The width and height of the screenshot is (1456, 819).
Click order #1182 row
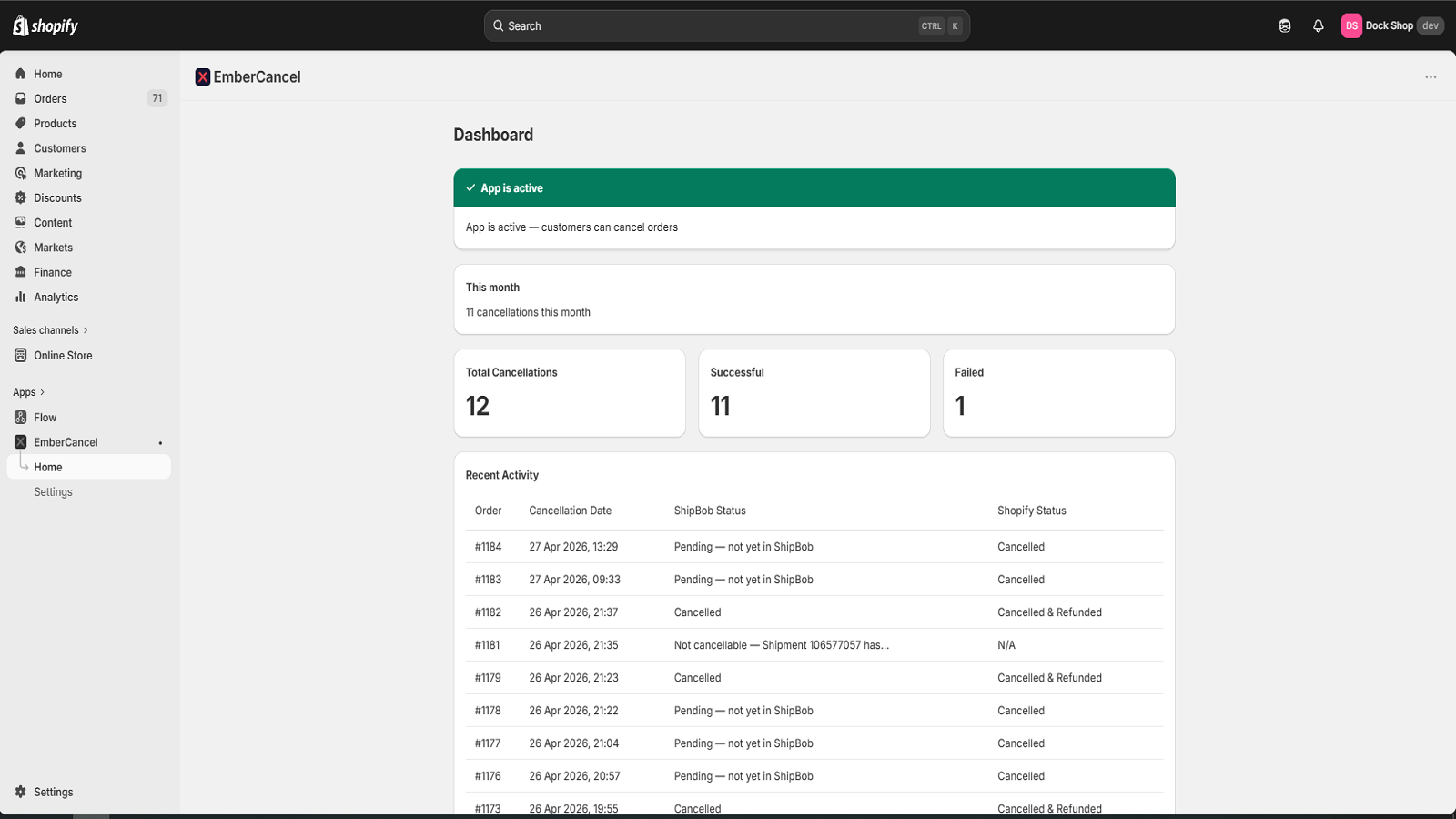tap(814, 612)
